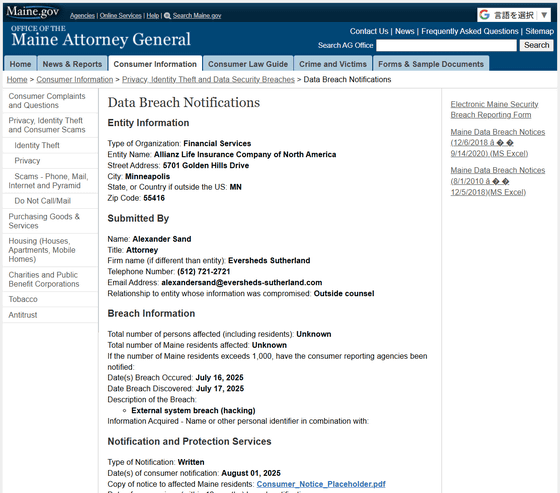Open the Consumer Law Guide tab
The image size is (560, 493).
pyautogui.click(x=248, y=64)
